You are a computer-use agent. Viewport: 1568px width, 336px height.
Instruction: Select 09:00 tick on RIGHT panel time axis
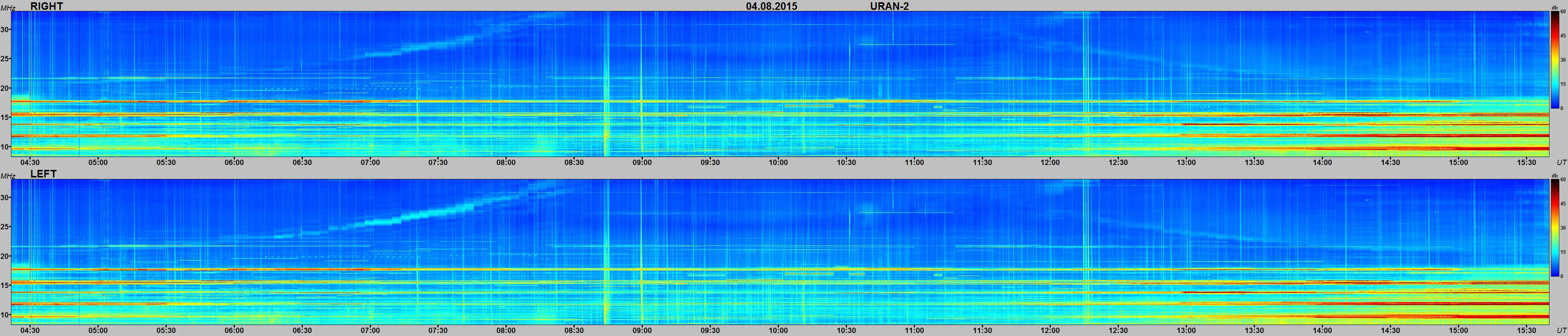[642, 163]
